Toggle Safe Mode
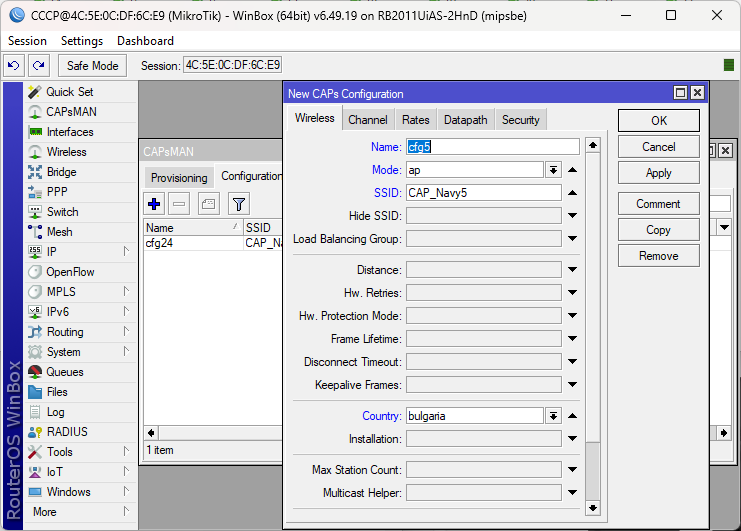This screenshot has height=531, width=741. tap(93, 66)
